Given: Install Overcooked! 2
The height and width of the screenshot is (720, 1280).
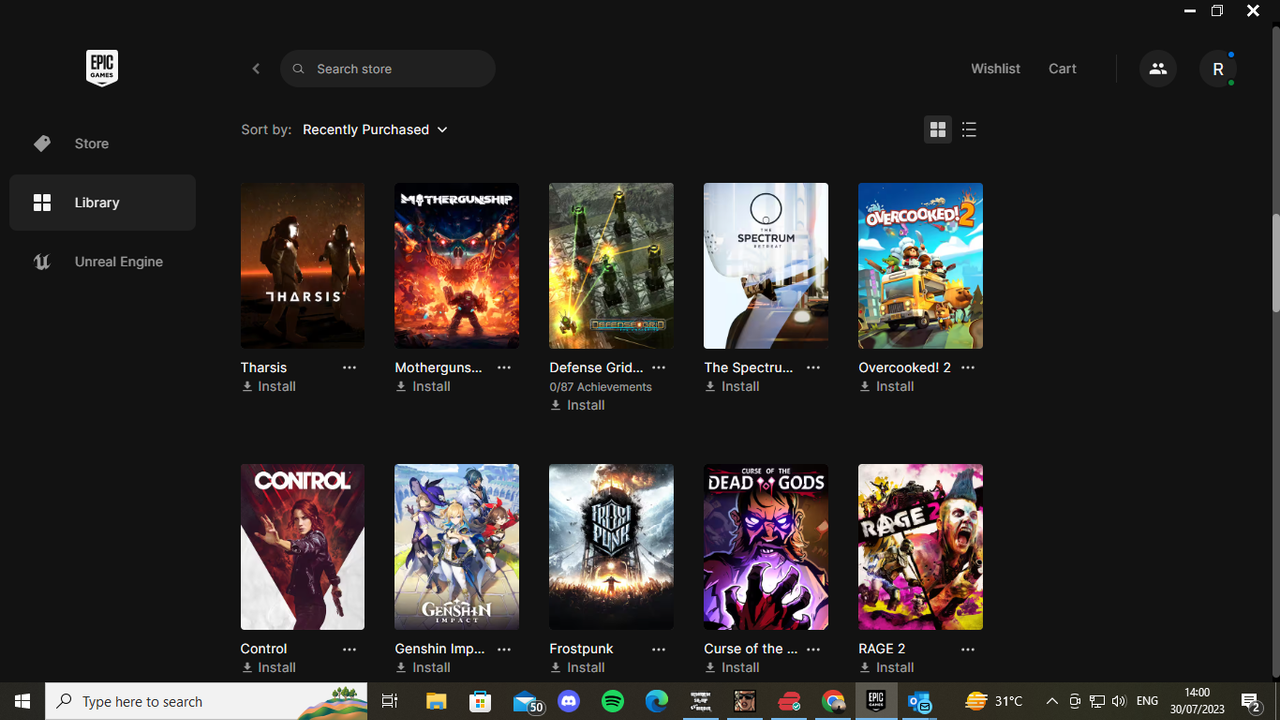Looking at the screenshot, I should (x=887, y=387).
